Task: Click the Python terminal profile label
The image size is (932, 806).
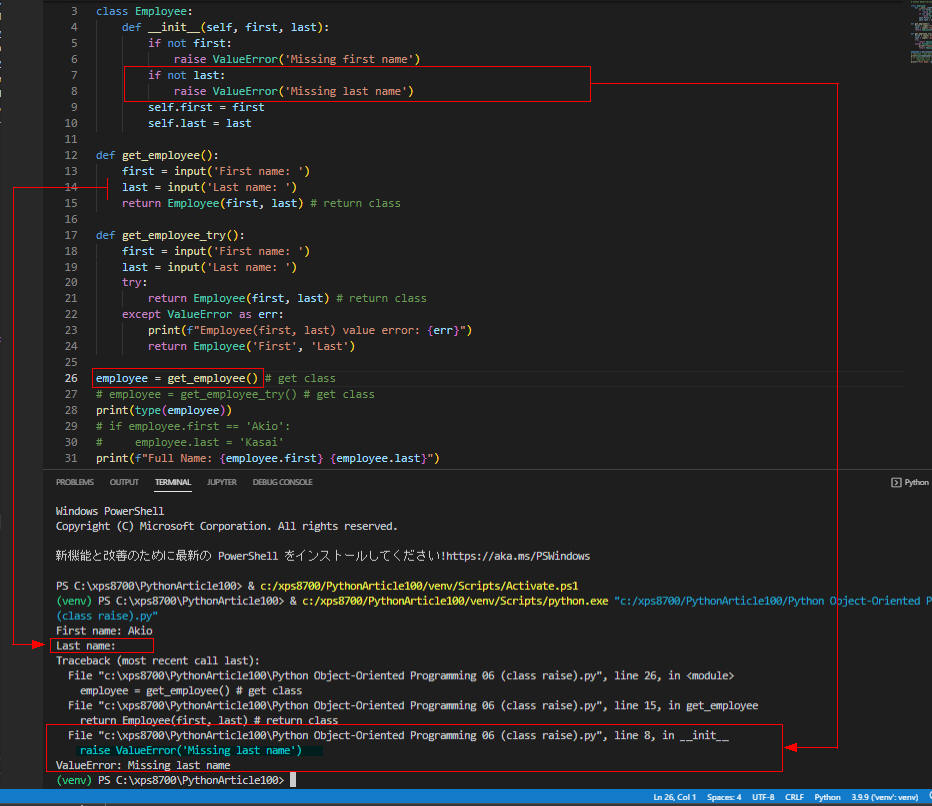Action: (x=916, y=482)
